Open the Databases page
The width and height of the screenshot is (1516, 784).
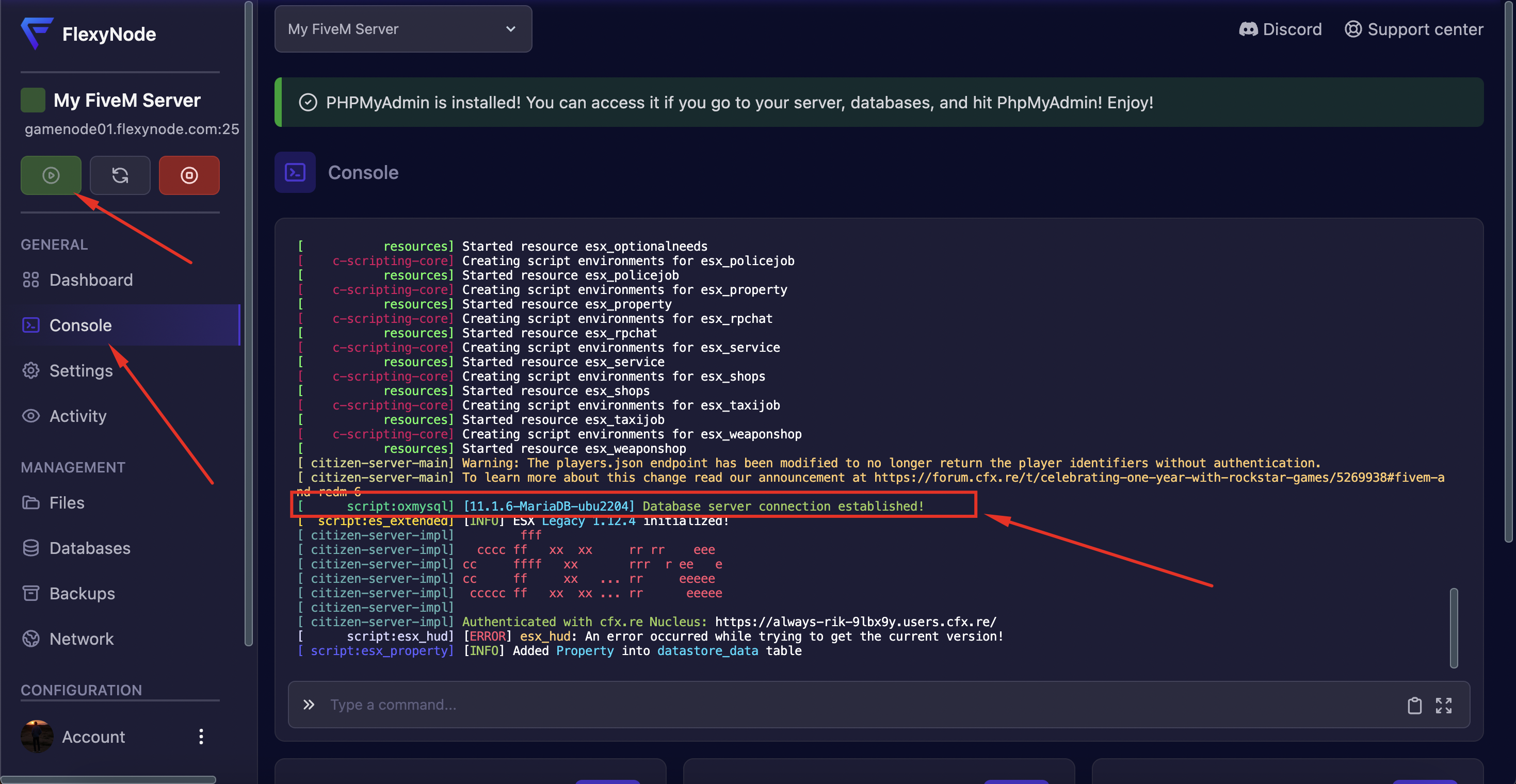89,548
